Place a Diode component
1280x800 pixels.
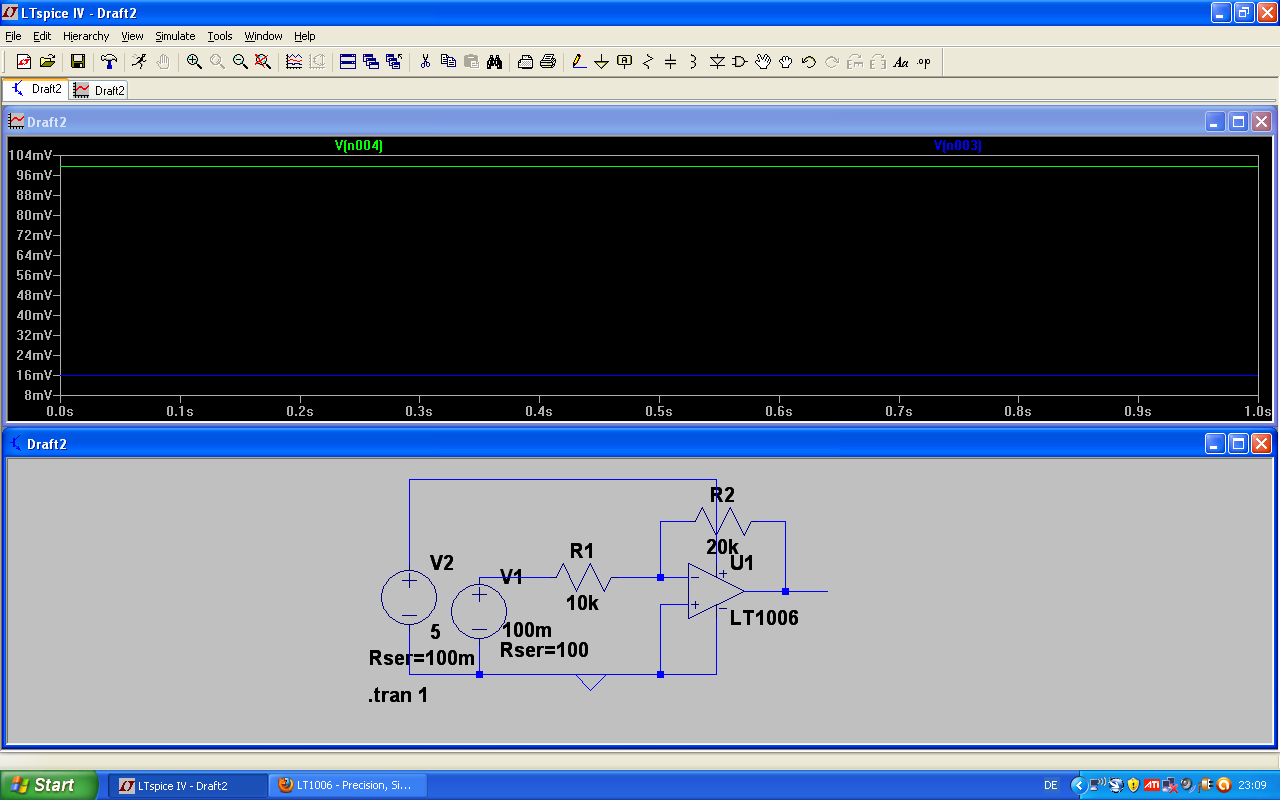[x=717, y=62]
